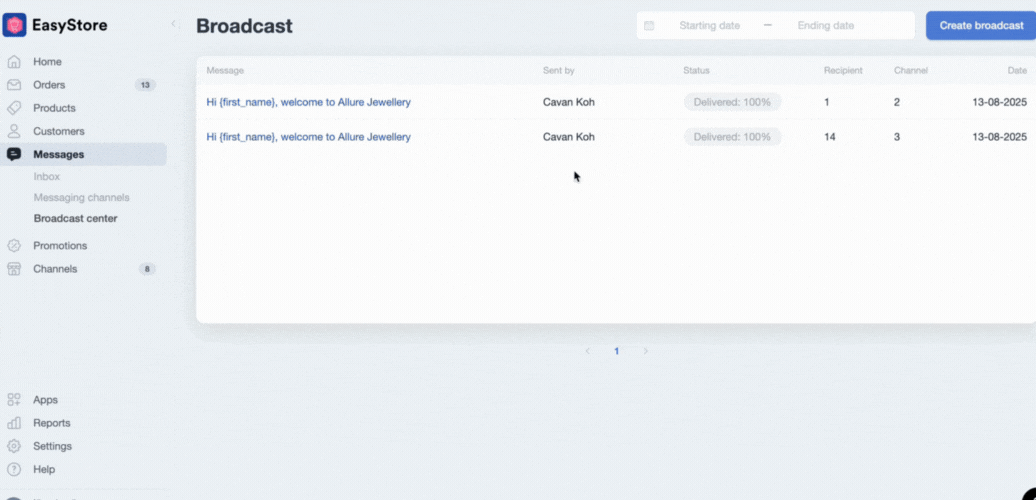Click the EasyStore logo icon
Viewport: 1036px width, 500px height.
15,25
